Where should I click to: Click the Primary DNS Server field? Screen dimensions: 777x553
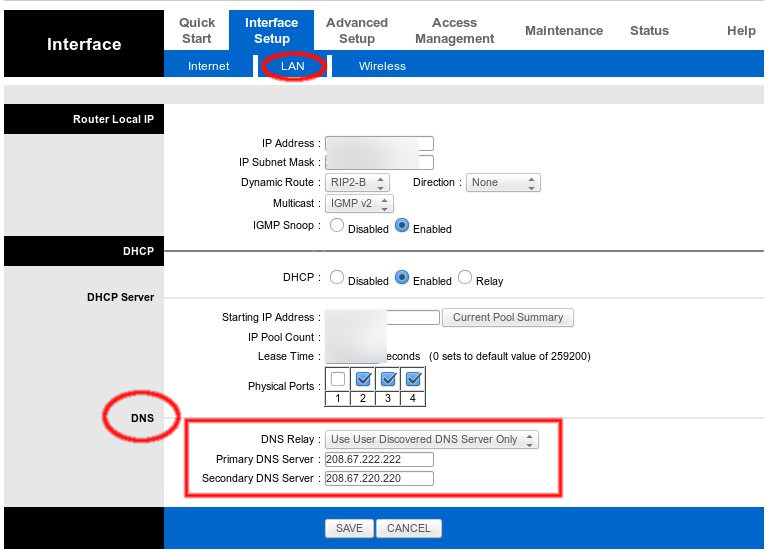[x=379, y=459]
